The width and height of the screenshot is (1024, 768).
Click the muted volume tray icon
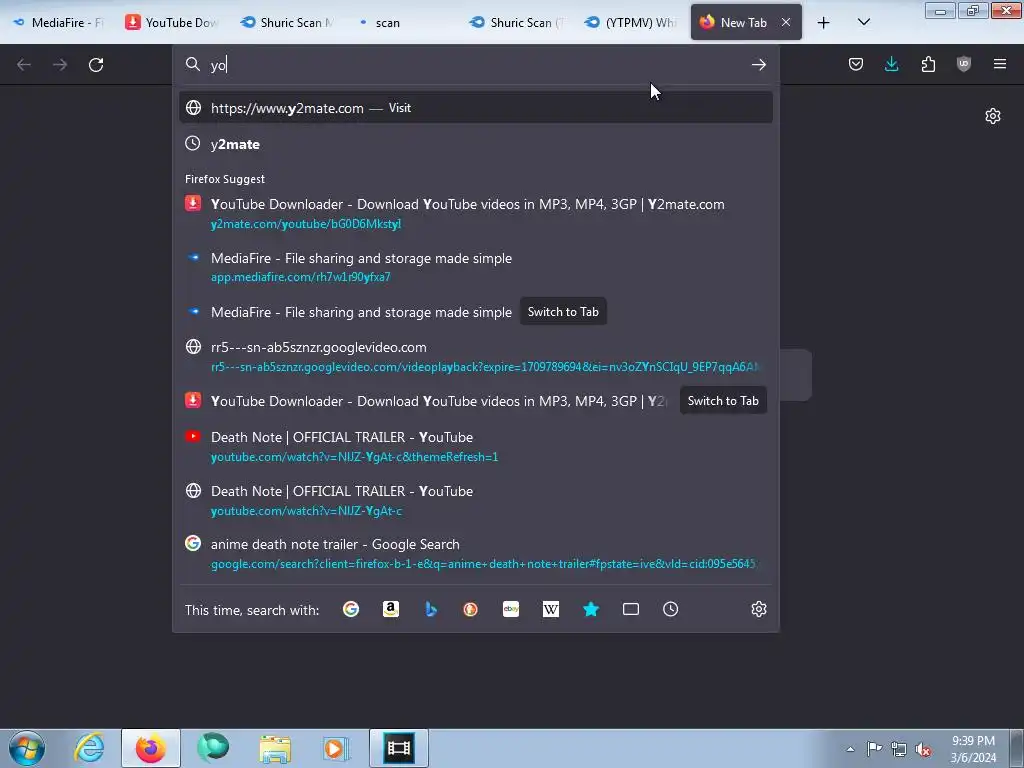point(923,749)
